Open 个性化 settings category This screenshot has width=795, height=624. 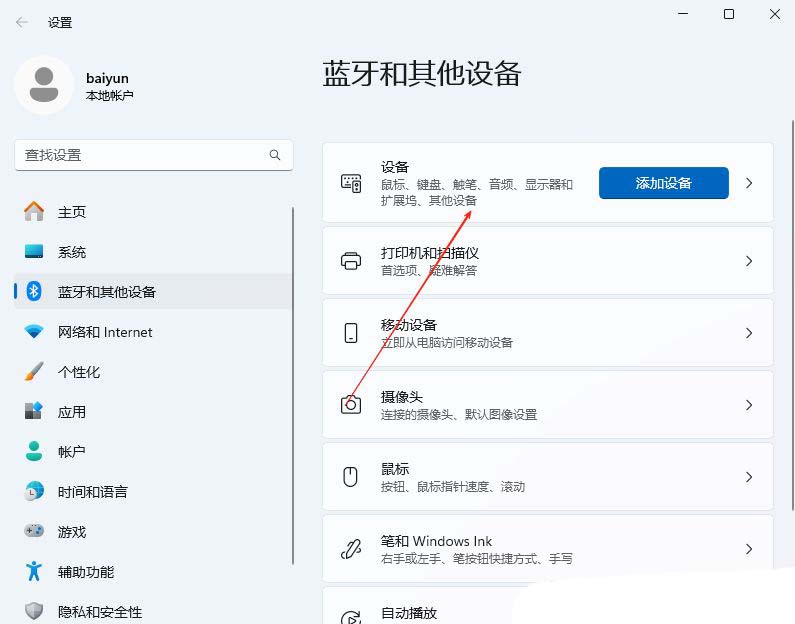coord(153,372)
